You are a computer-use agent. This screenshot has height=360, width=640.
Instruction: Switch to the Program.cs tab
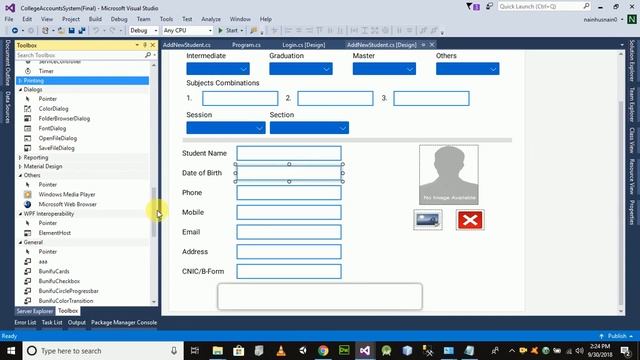click(246, 45)
